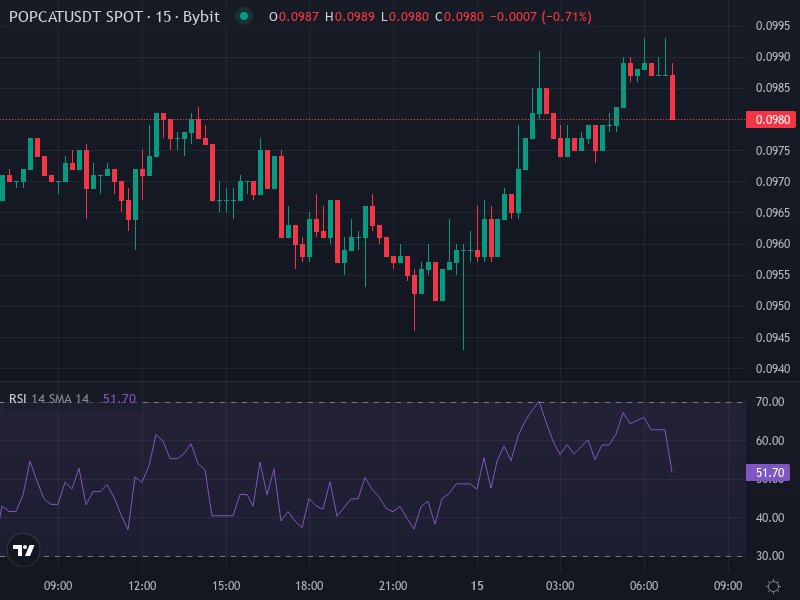Click the TradingView logo
Screen dimensions: 800x600
pos(24,551)
